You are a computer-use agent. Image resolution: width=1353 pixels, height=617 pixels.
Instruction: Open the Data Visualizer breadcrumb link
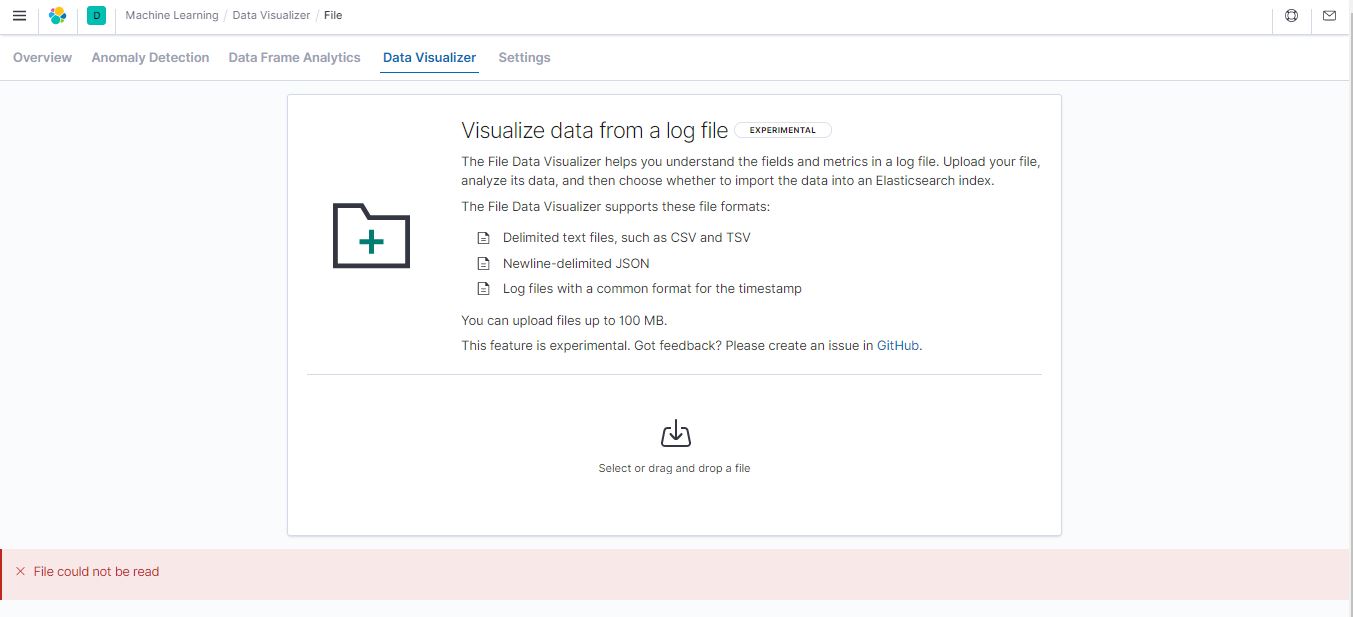tap(273, 15)
